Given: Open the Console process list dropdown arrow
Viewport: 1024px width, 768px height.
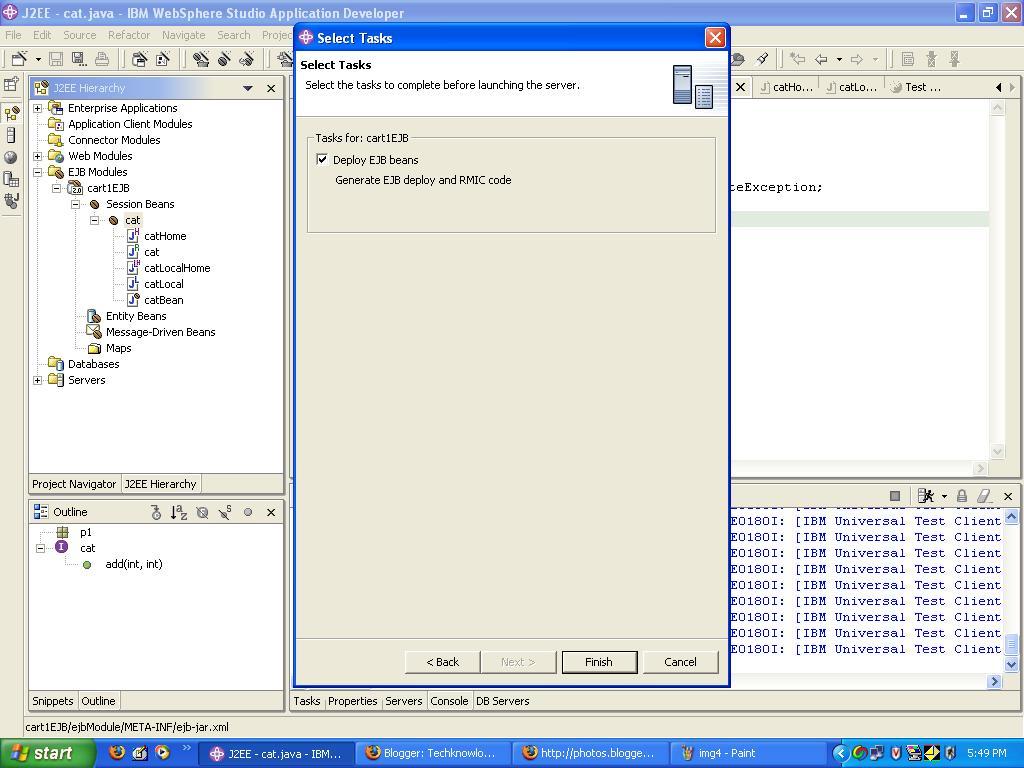Looking at the screenshot, I should pyautogui.click(x=944, y=496).
